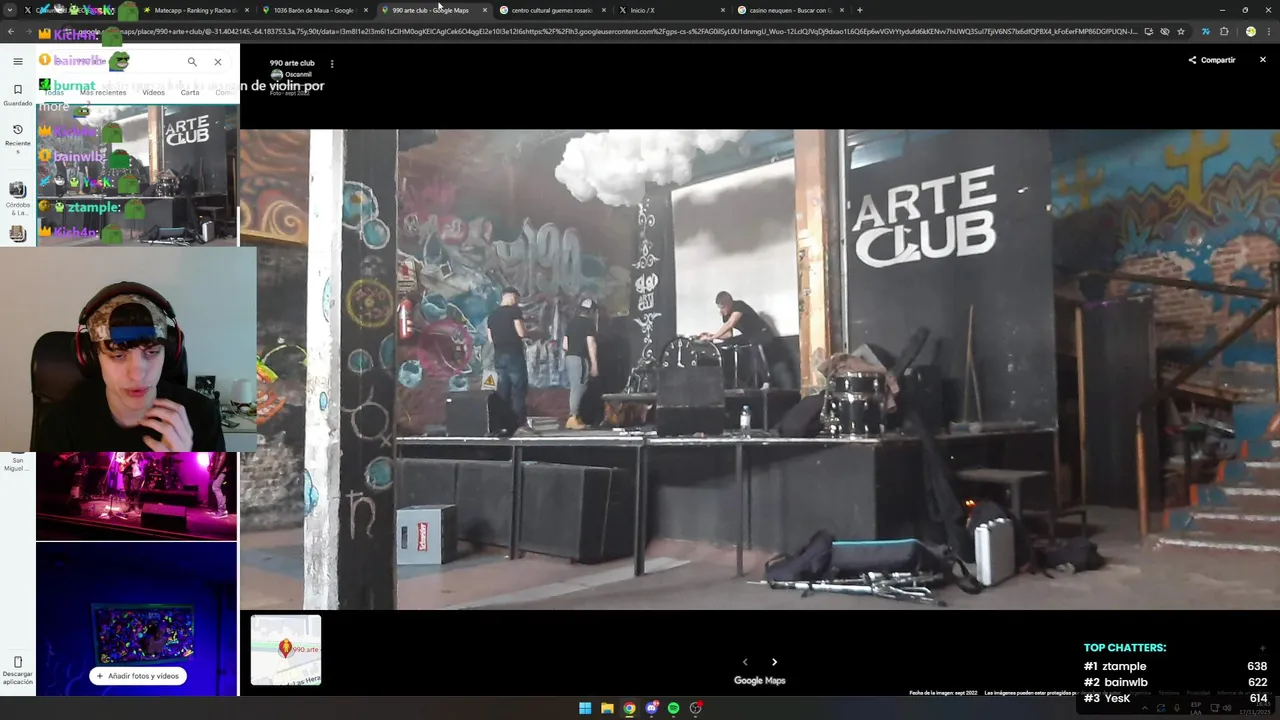Select the Más recientes photos tab

coord(103,92)
